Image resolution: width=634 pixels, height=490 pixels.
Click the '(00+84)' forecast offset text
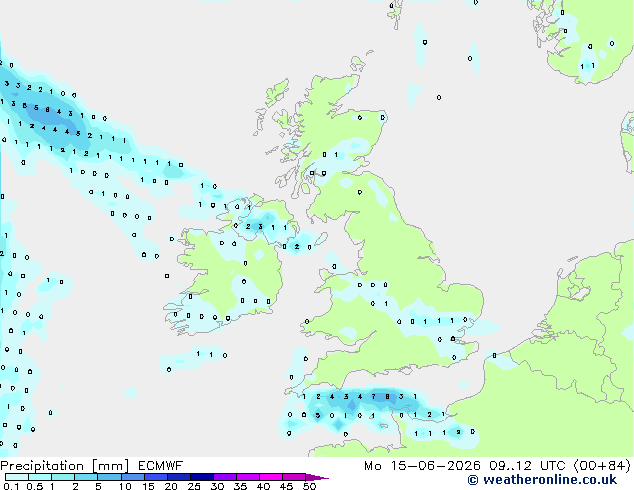click(x=602, y=466)
